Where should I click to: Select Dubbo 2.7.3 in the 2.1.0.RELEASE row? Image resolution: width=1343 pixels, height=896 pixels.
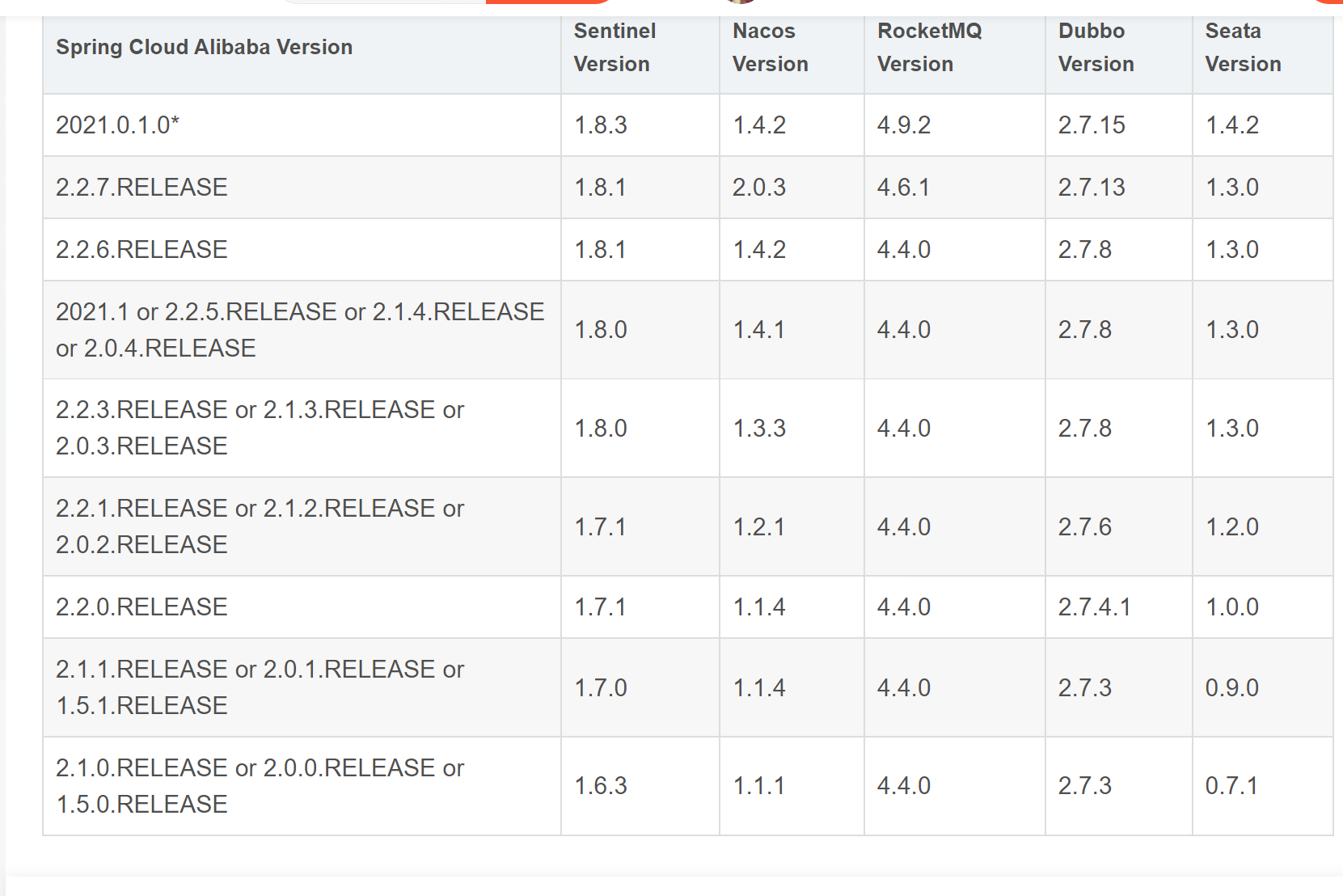pos(1119,786)
